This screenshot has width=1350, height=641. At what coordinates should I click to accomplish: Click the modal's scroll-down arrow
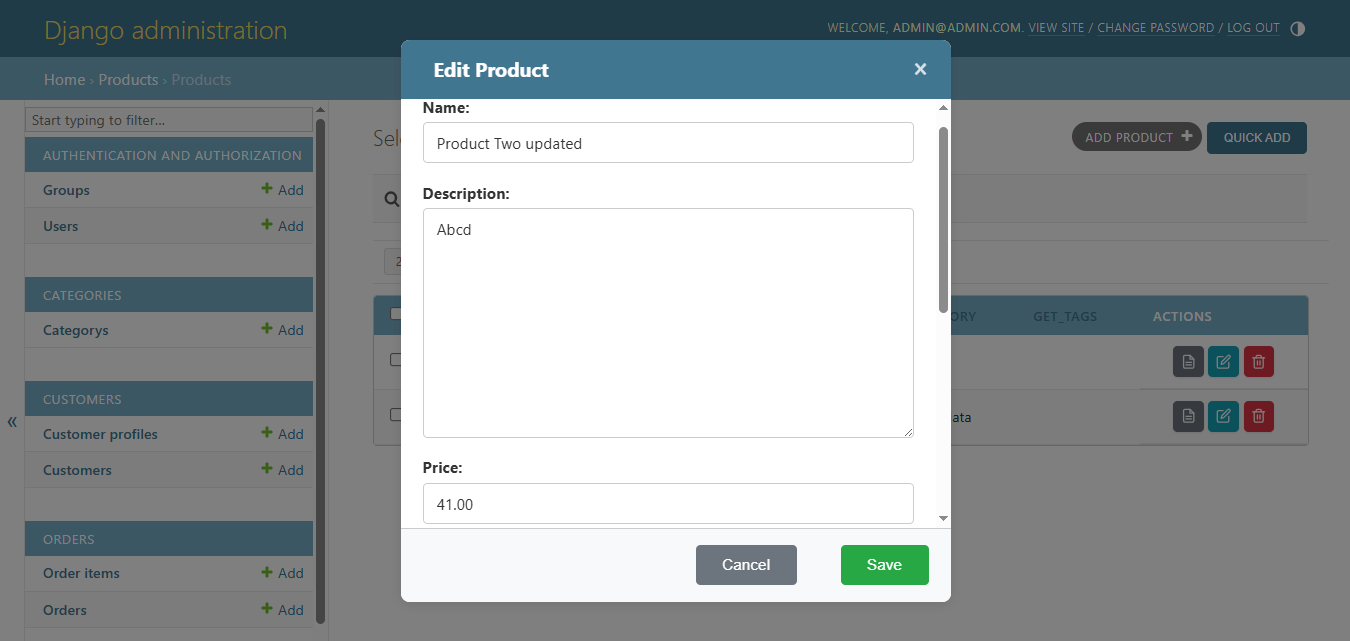coord(943,518)
